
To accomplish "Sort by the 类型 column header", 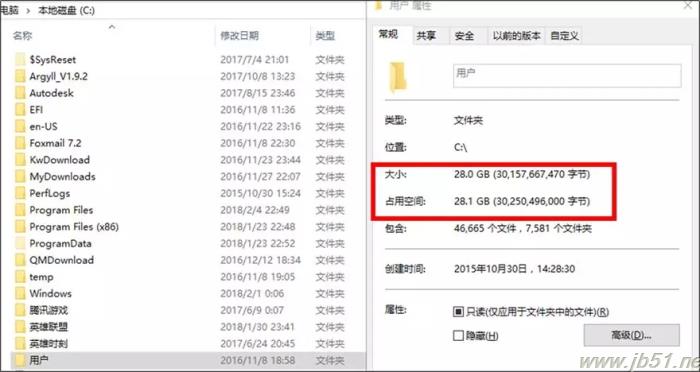I will (x=325, y=36).
